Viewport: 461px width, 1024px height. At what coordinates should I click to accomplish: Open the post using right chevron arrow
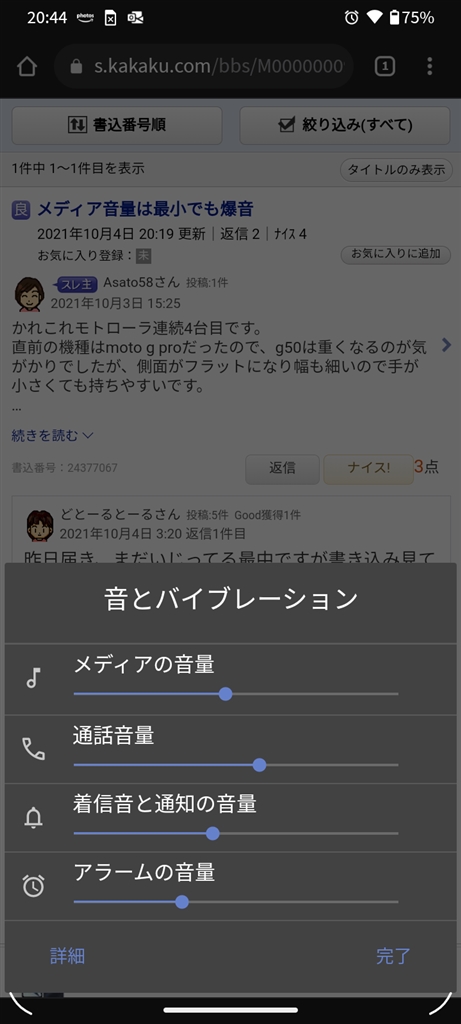click(x=447, y=345)
